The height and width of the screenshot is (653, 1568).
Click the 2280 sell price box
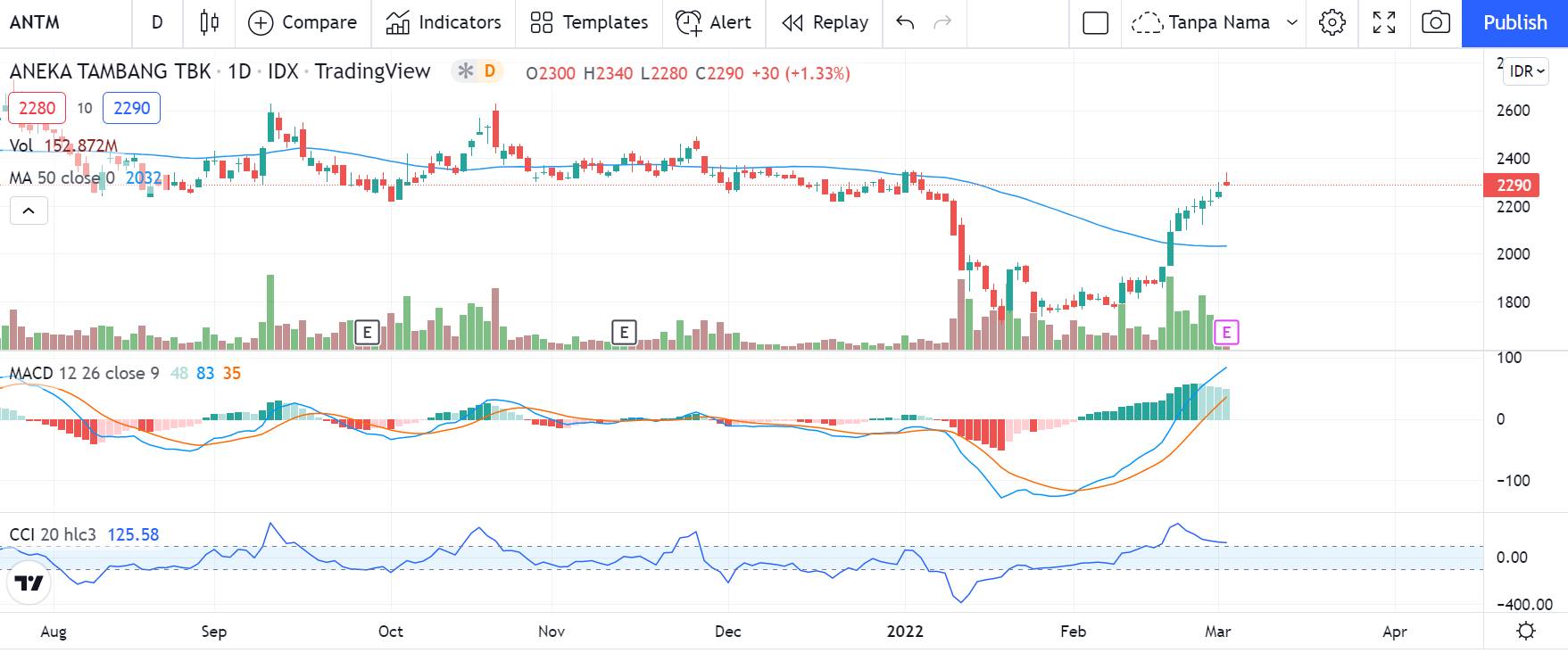click(x=37, y=108)
